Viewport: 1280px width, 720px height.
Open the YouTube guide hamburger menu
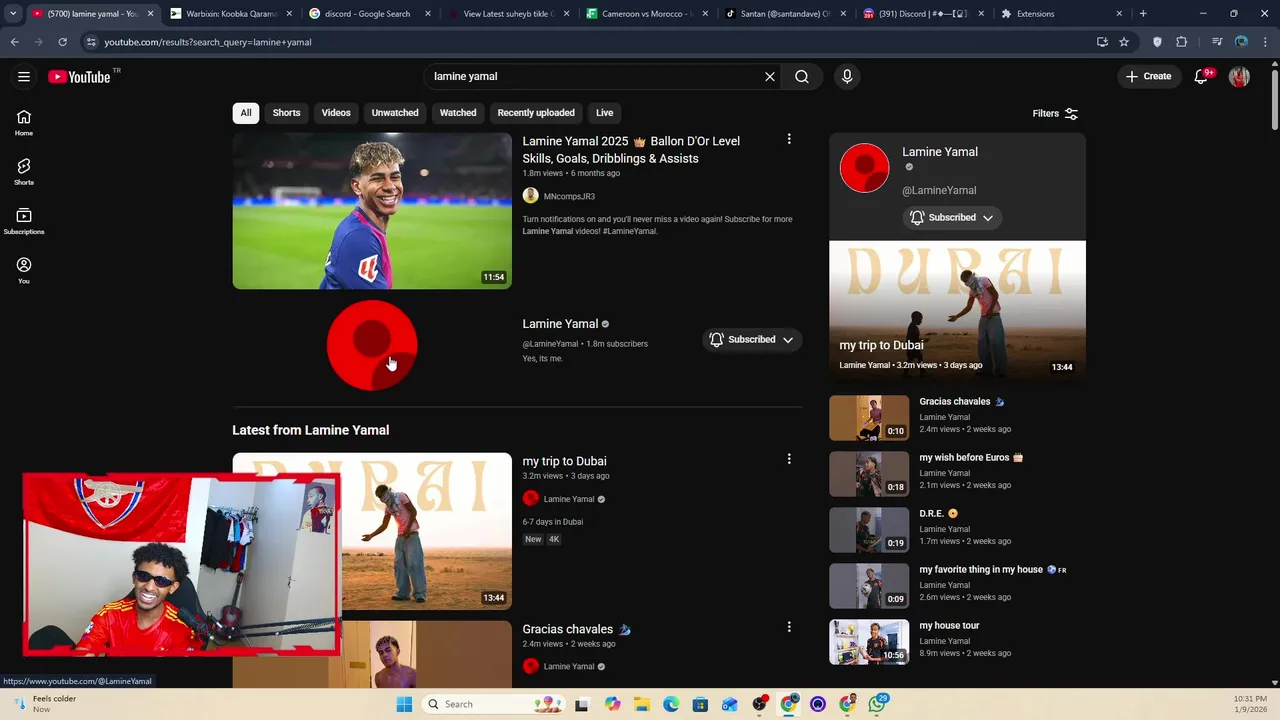pos(24,77)
